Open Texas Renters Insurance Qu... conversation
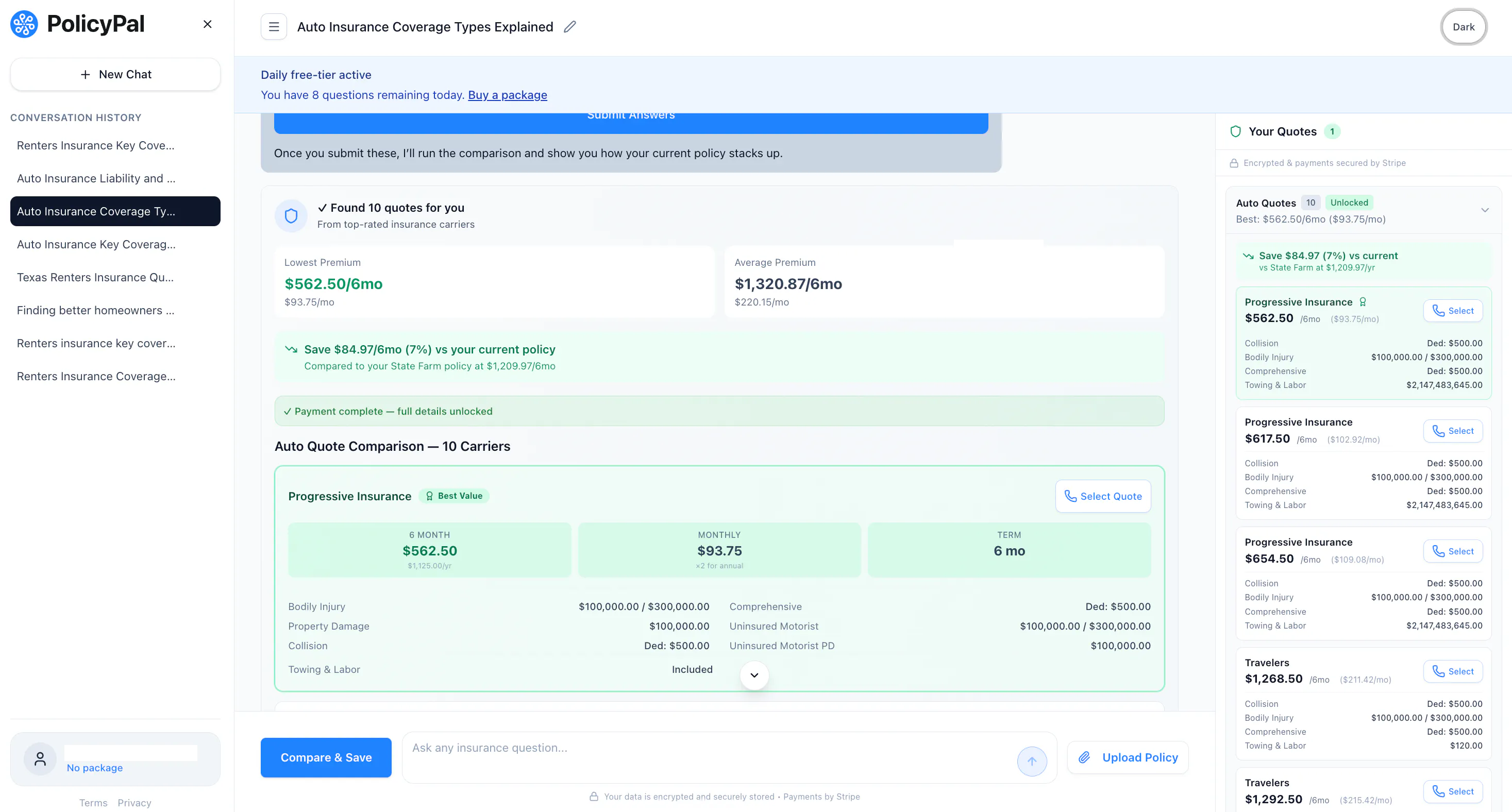Screen dimensions: 1512x812 click(x=115, y=277)
